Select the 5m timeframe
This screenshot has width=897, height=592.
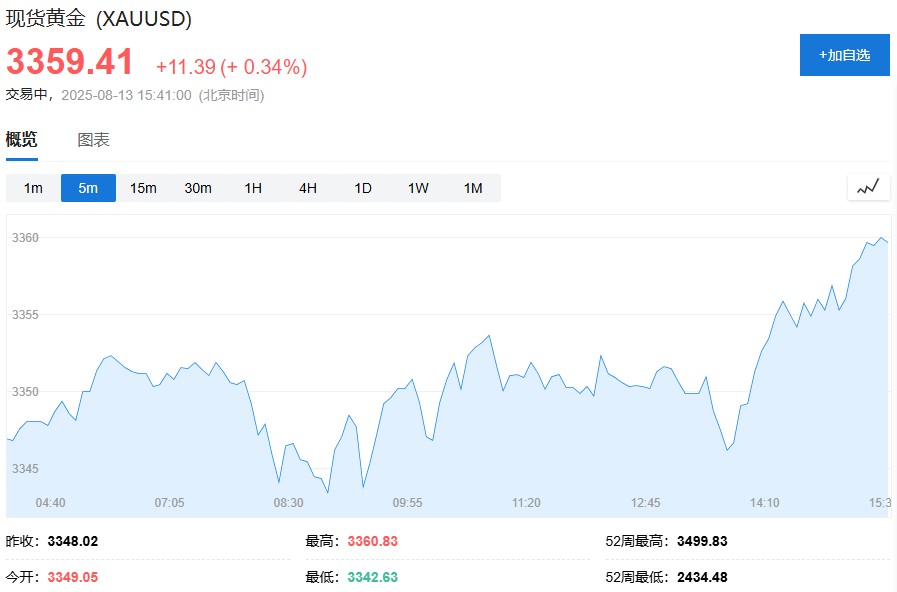click(x=88, y=188)
